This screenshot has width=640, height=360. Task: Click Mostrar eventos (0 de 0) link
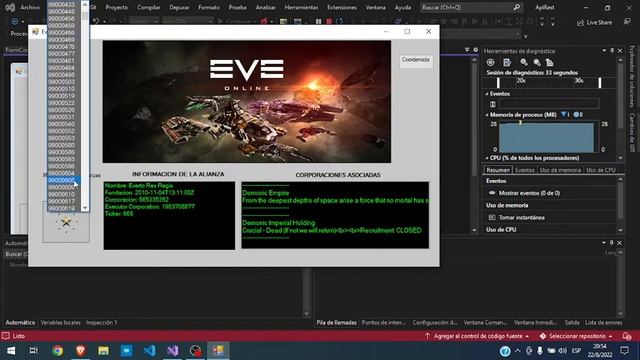[529, 193]
